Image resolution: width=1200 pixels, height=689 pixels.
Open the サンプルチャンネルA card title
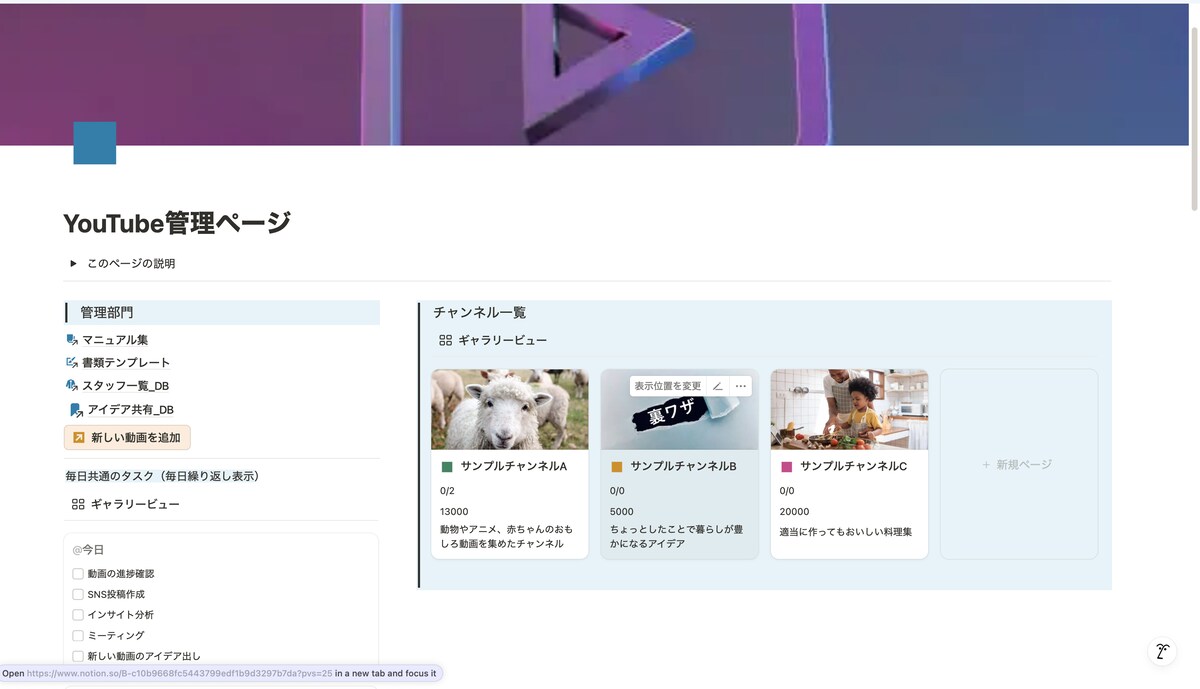(514, 467)
